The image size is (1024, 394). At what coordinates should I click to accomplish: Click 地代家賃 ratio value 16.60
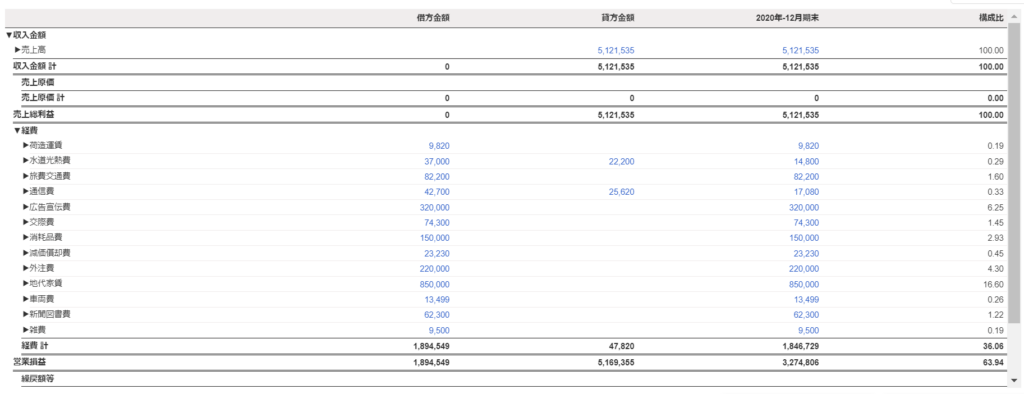pyautogui.click(x=994, y=284)
